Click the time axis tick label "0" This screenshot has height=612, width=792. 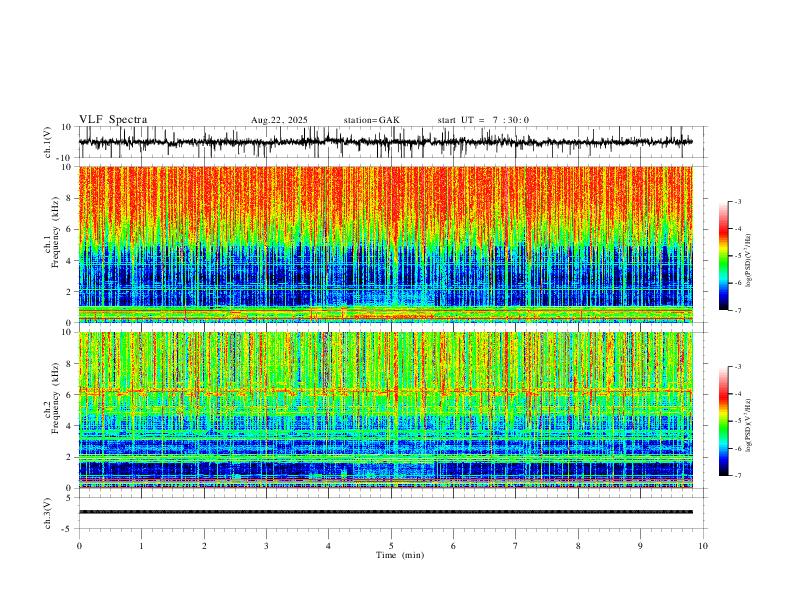click(79, 546)
